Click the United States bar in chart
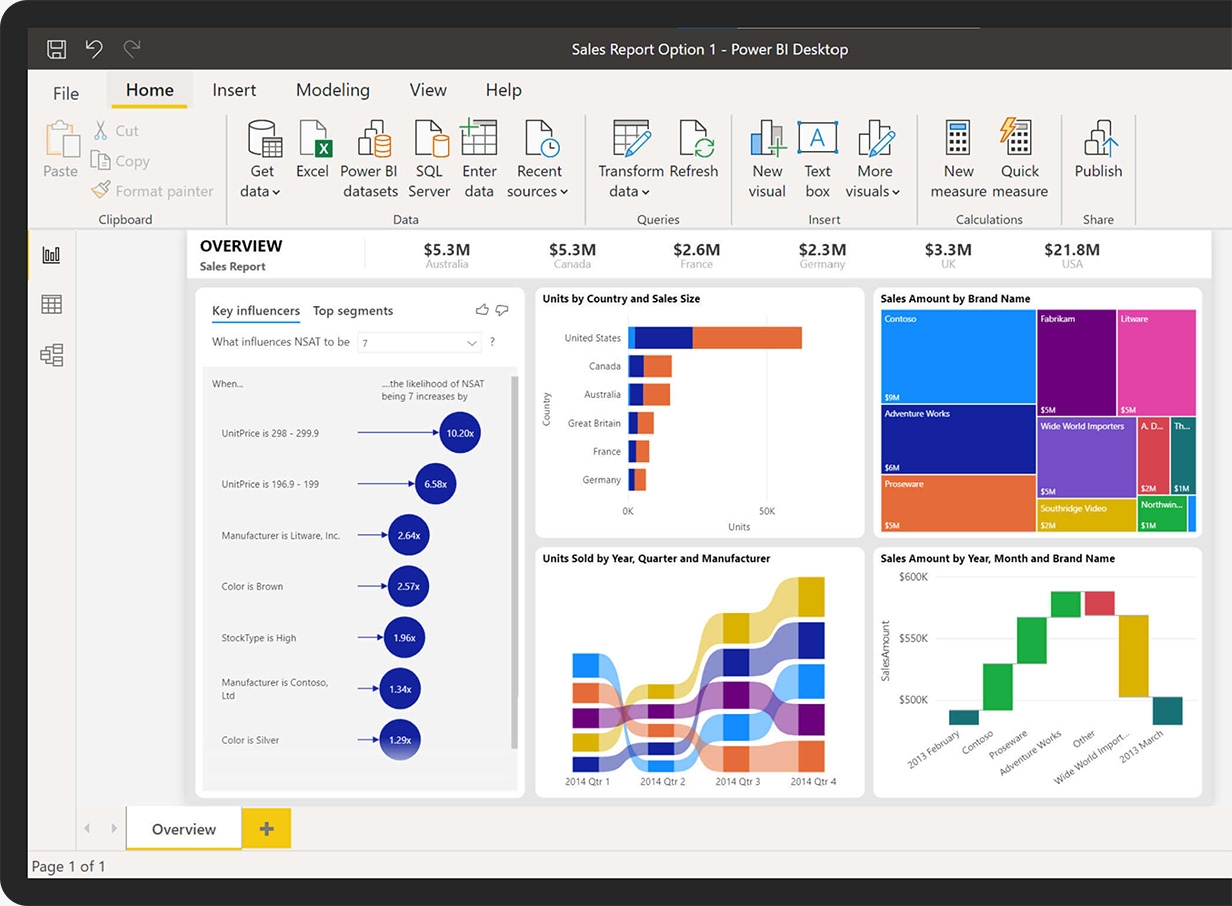 pyautogui.click(x=715, y=338)
